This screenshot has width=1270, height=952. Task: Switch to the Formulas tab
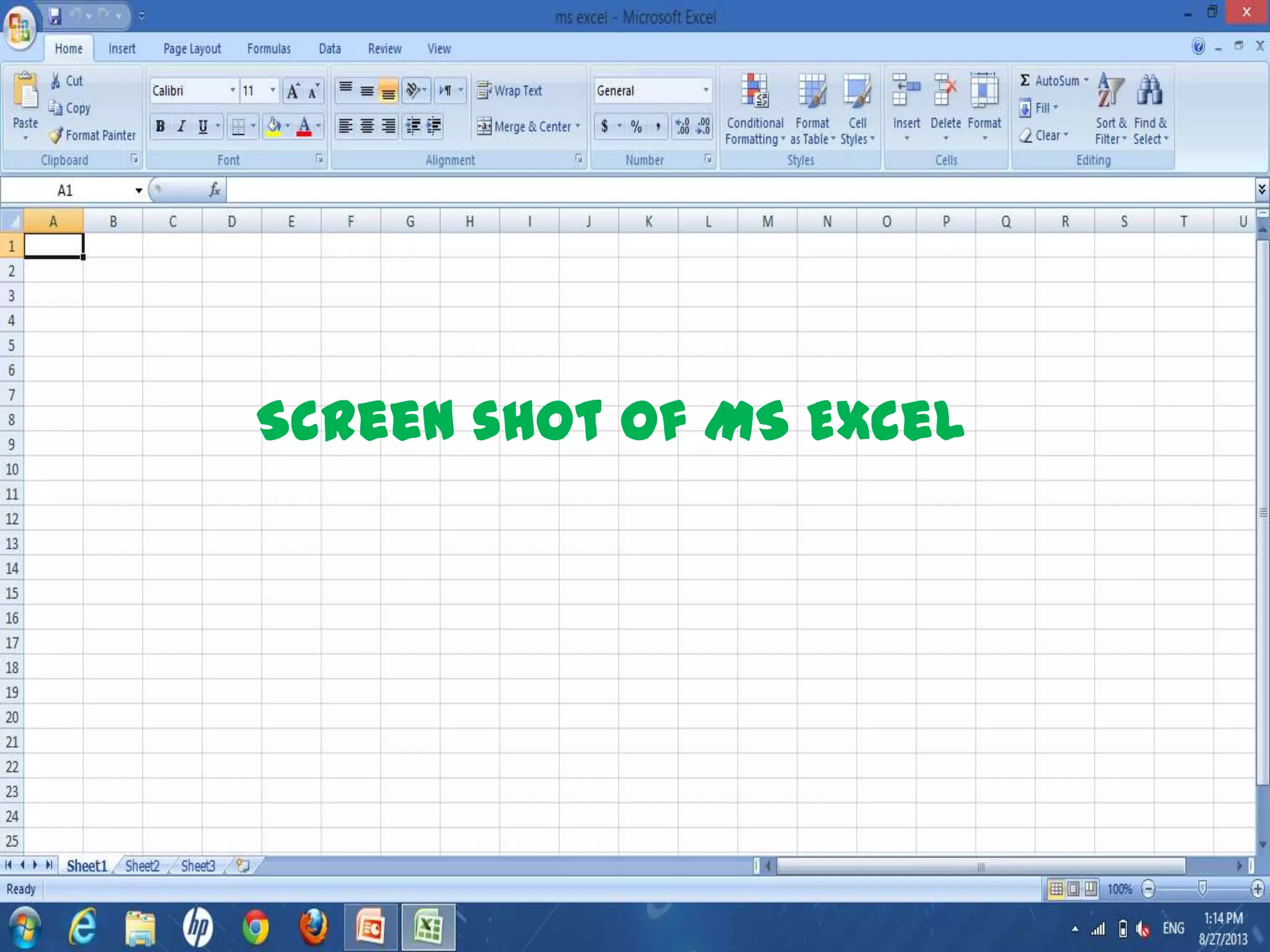click(269, 48)
